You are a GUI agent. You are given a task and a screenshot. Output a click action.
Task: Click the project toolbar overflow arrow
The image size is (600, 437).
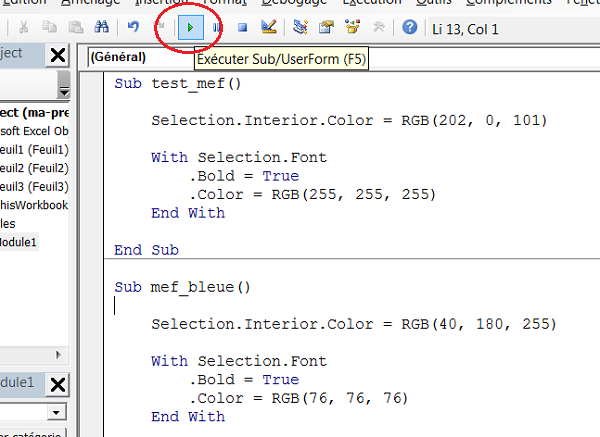point(64,92)
